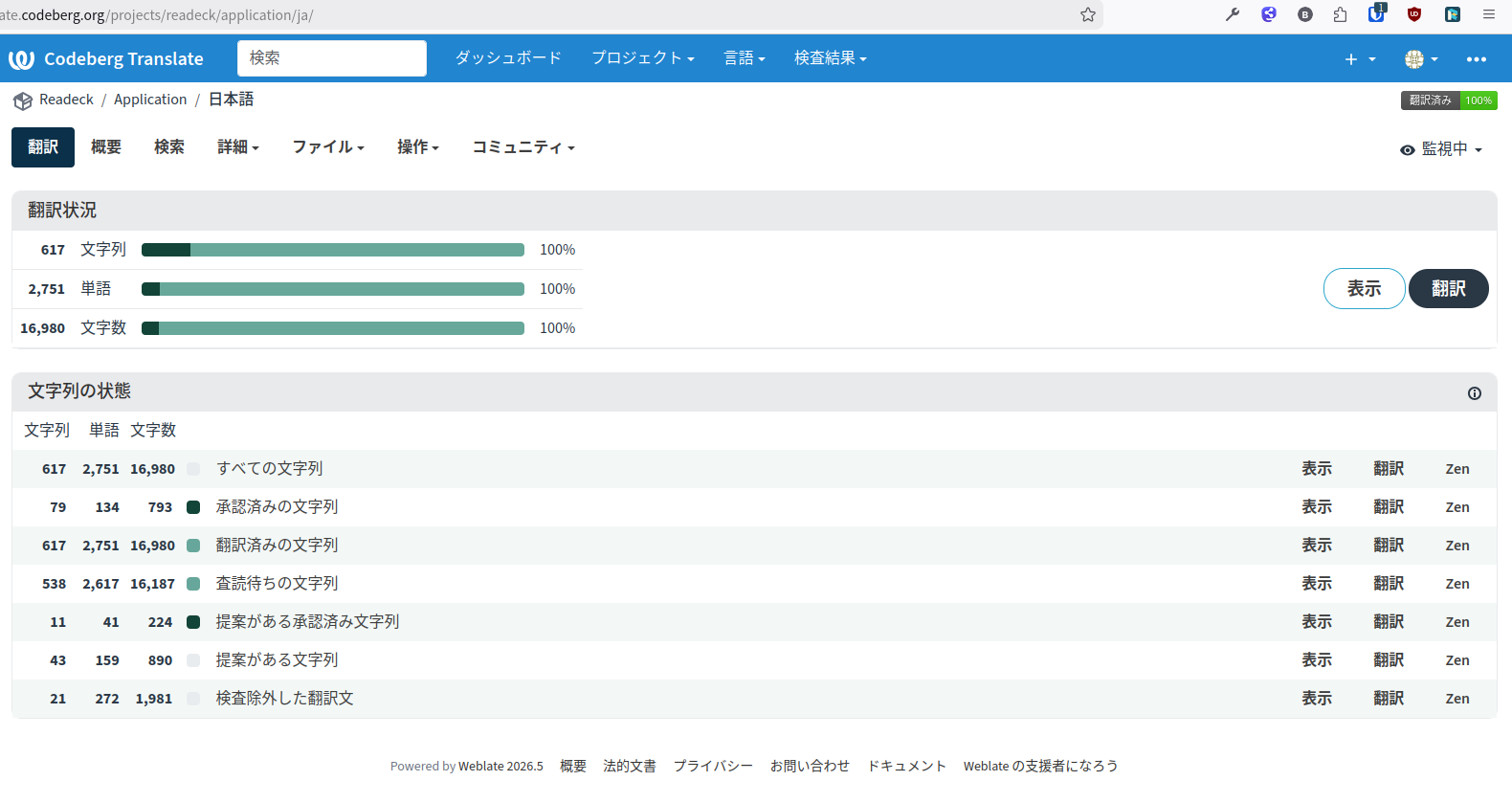1512x803 pixels.
Task: Click 翻訳 in 承認済みの文字列 row
Action: tap(1389, 507)
